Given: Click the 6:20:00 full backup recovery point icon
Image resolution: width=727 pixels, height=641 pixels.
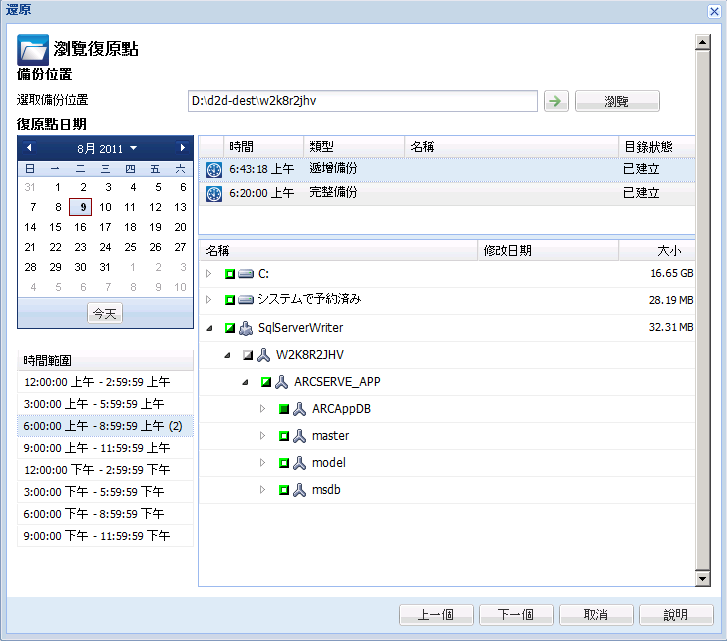Looking at the screenshot, I should coord(213,193).
